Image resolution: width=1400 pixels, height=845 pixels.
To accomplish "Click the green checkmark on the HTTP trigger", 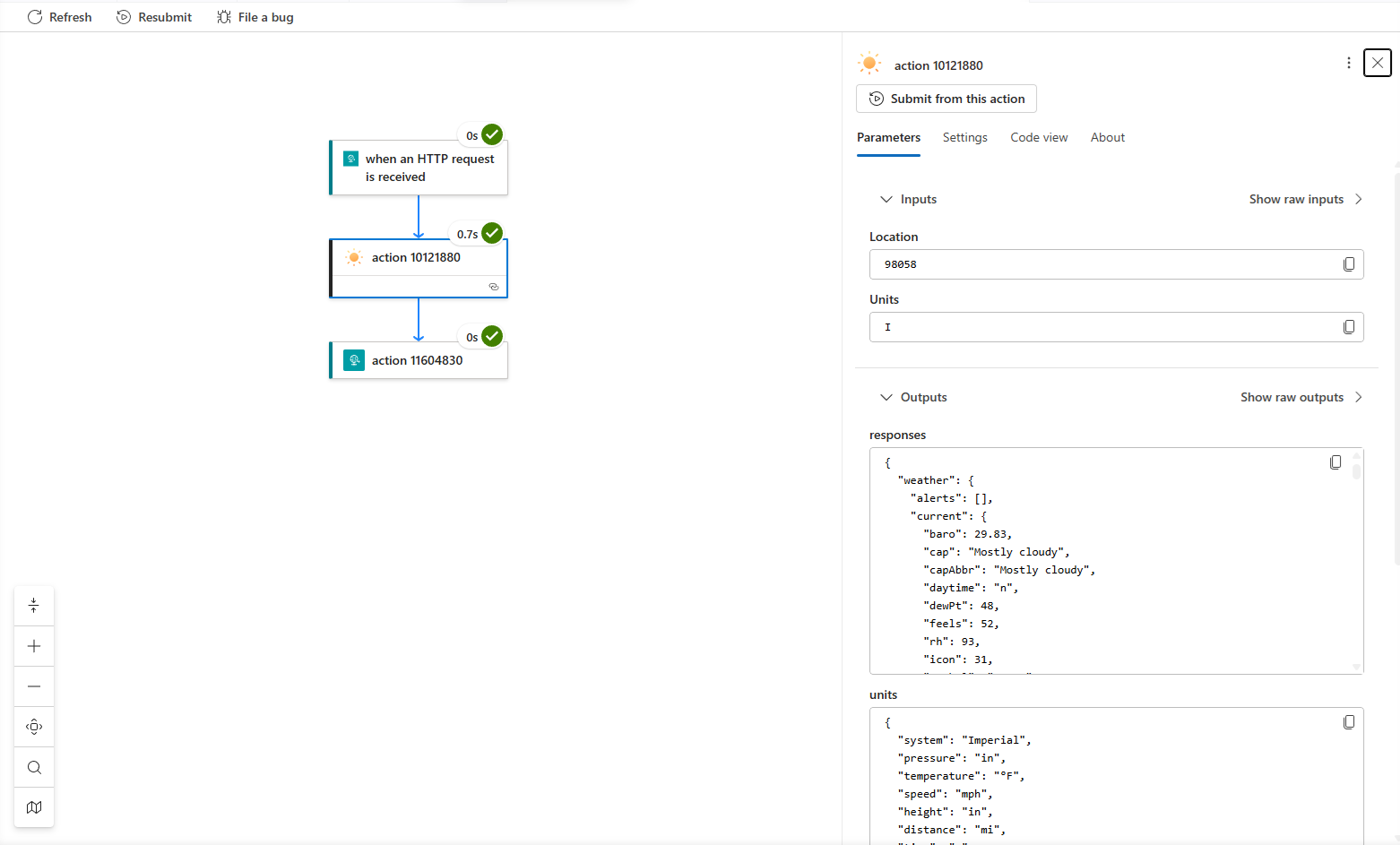I will click(x=492, y=134).
